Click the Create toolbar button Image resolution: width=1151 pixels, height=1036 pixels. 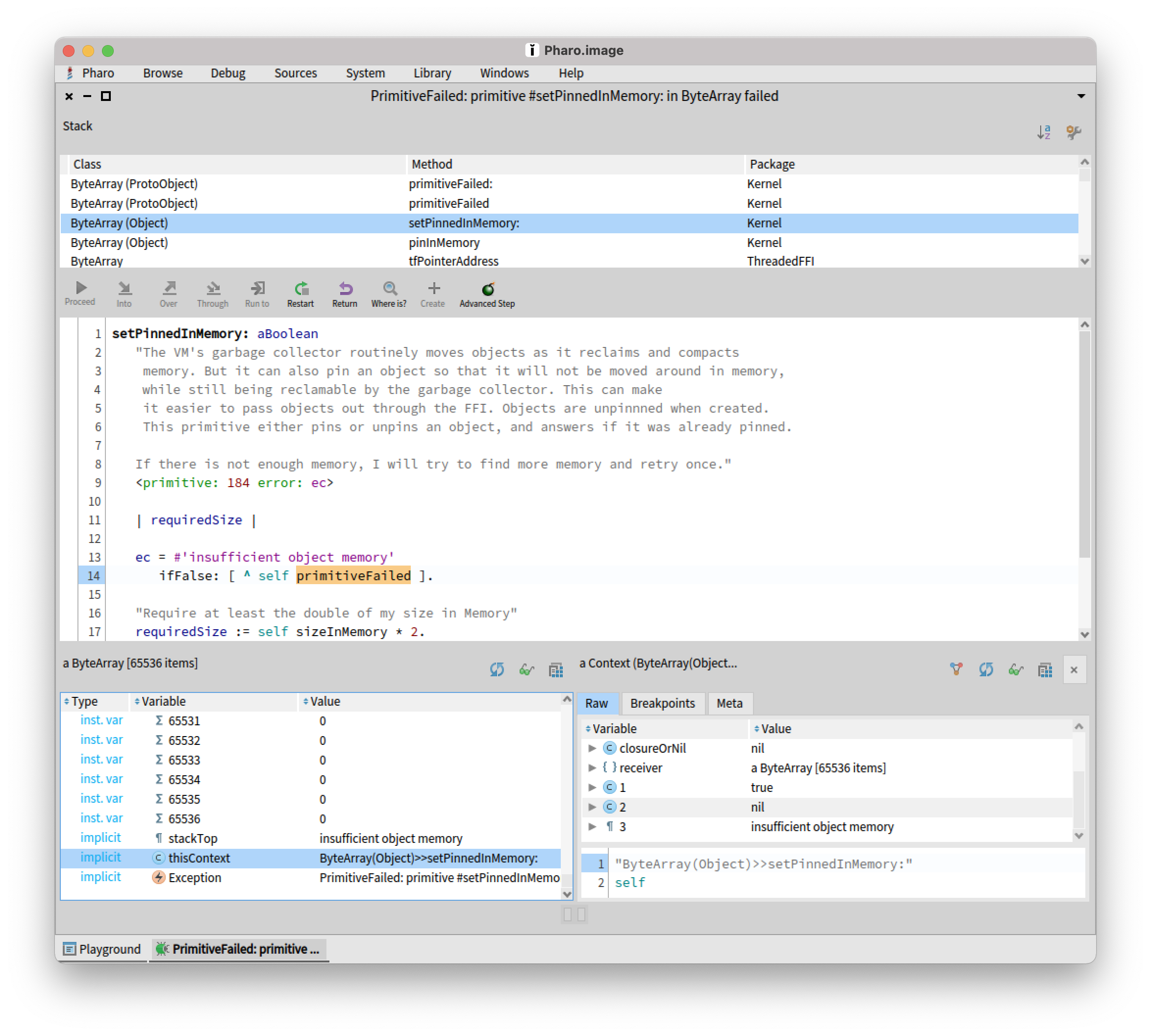[433, 288]
